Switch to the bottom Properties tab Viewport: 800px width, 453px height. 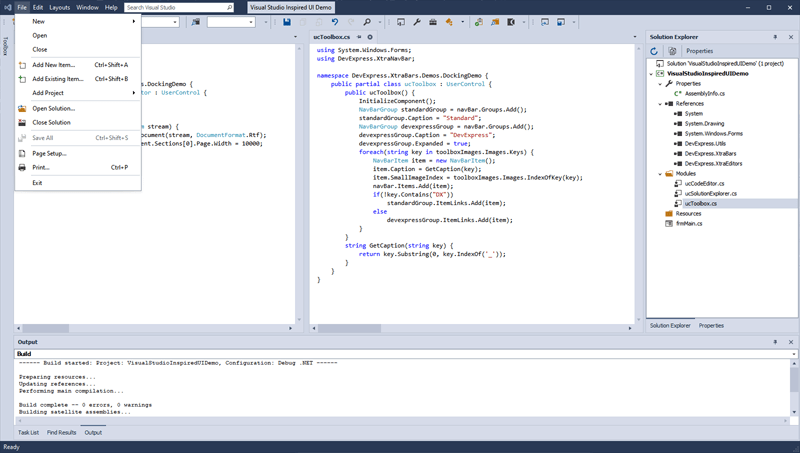point(711,325)
